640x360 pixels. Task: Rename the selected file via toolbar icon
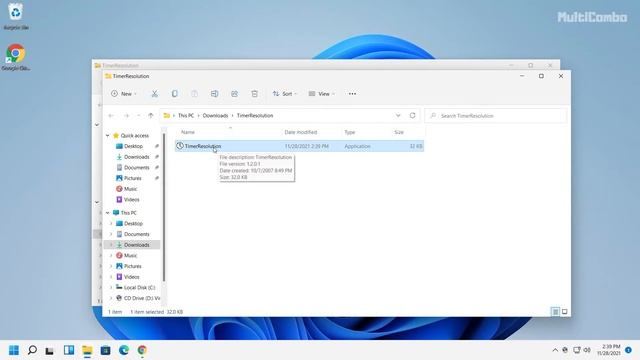click(x=214, y=94)
